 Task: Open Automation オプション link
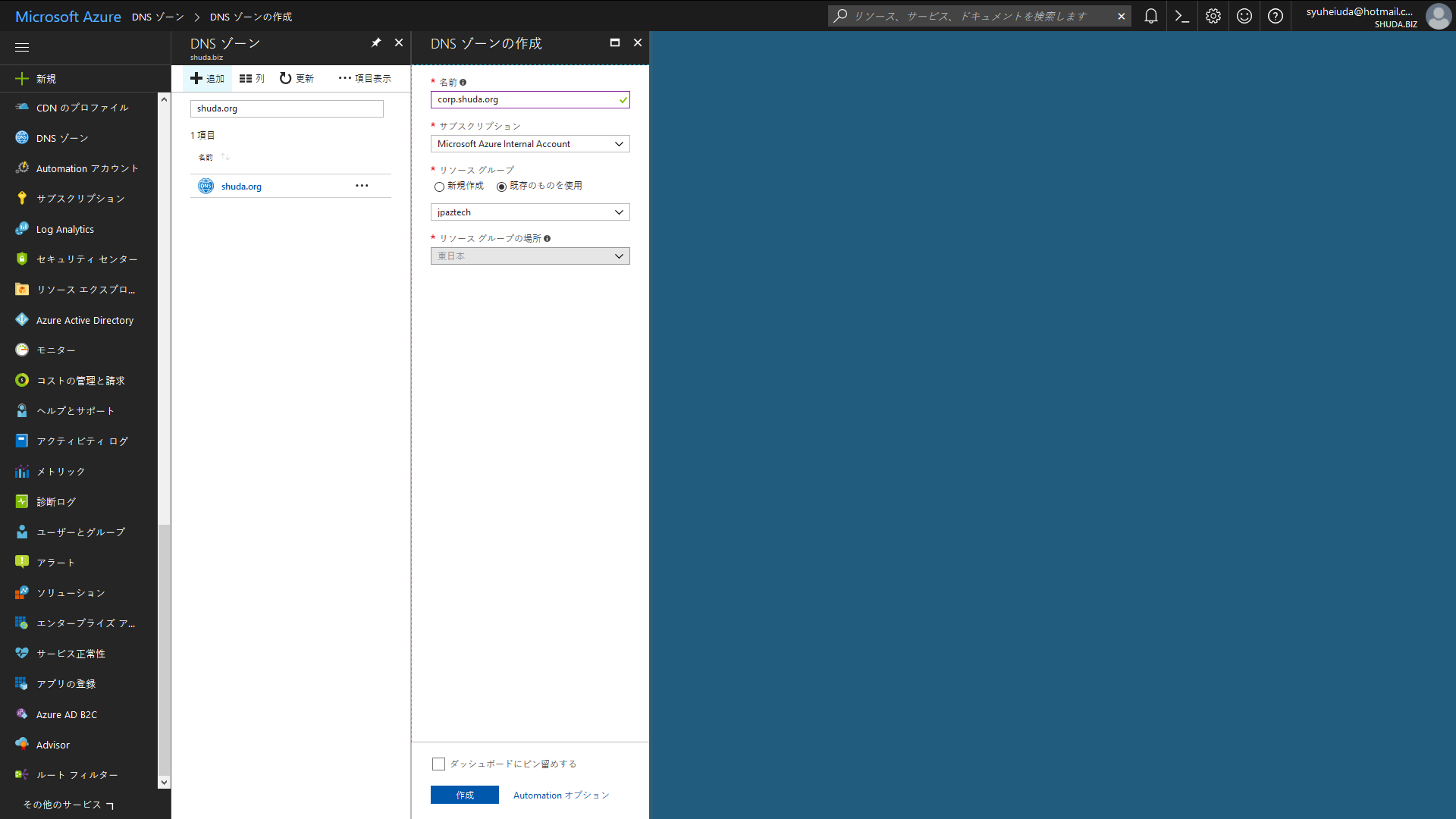click(561, 795)
